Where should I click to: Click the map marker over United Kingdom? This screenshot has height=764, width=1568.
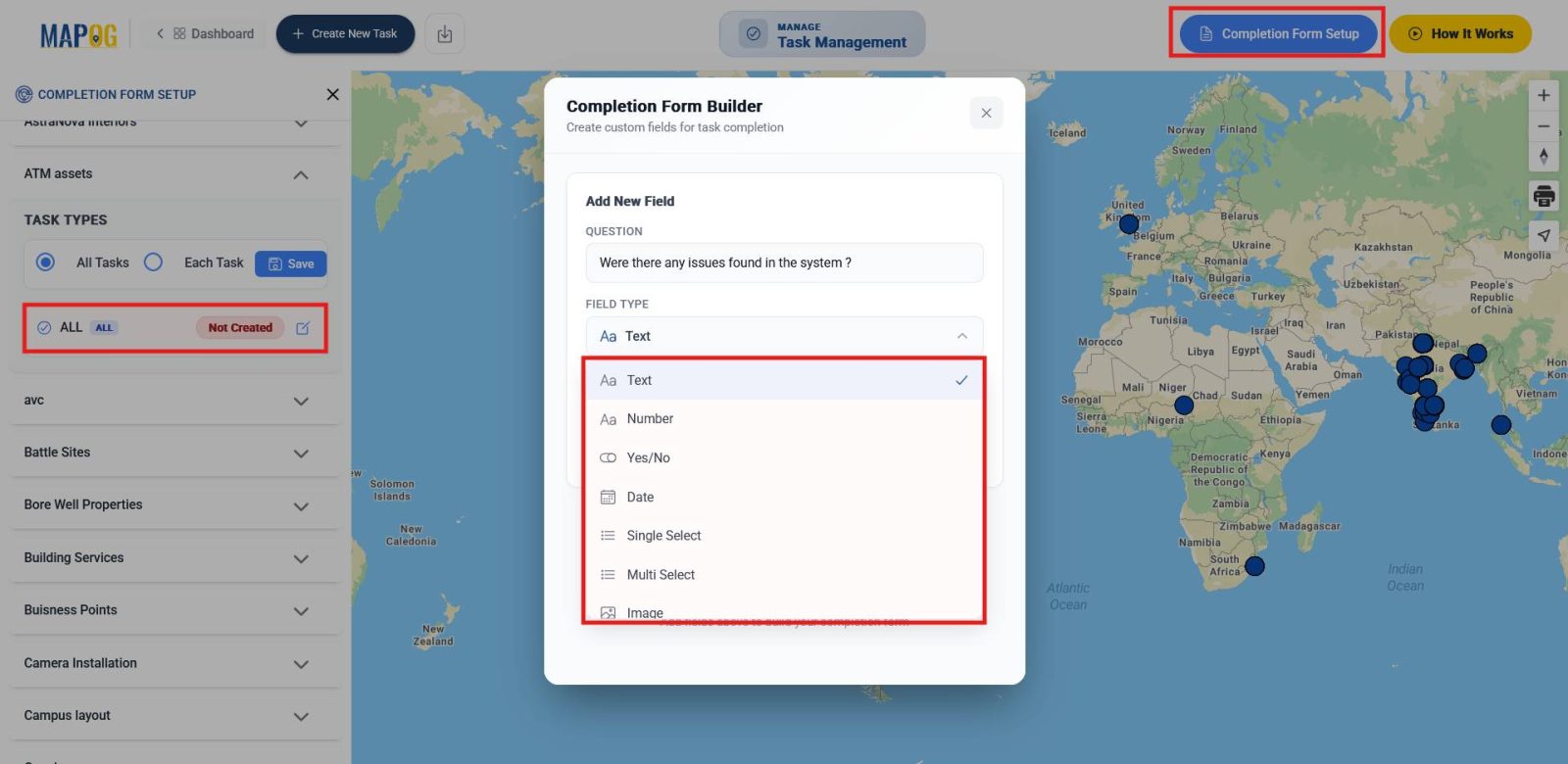[x=1129, y=224]
